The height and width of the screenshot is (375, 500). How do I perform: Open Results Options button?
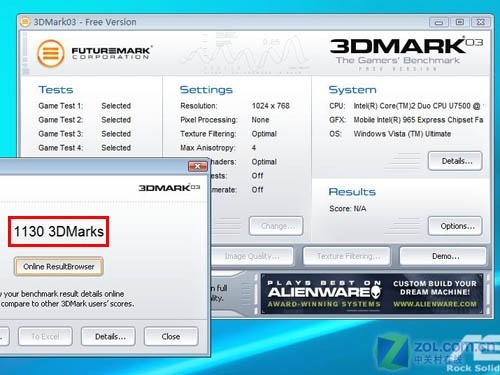455,226
